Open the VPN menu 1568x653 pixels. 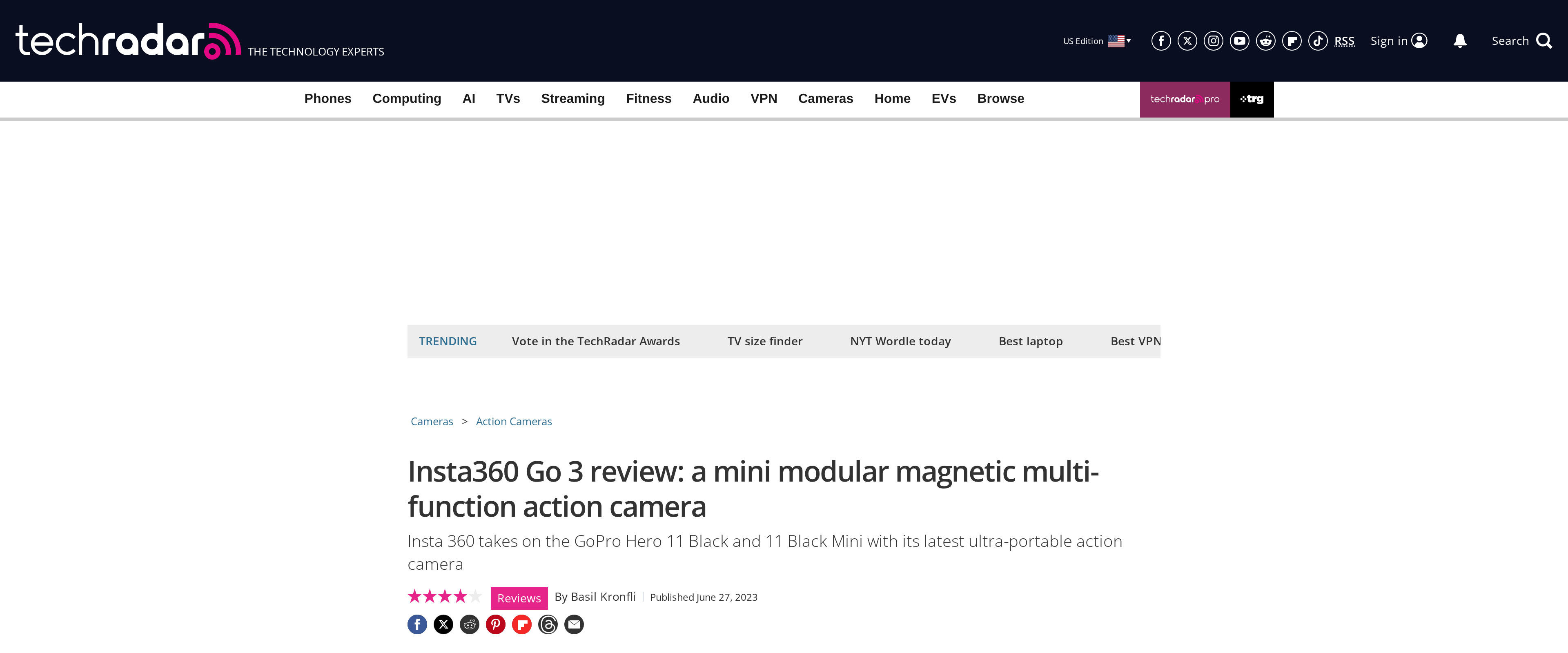coord(763,99)
